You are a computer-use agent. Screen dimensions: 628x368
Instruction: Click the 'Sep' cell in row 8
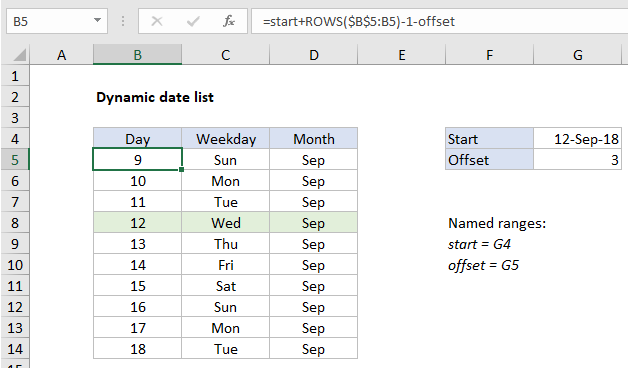click(314, 223)
